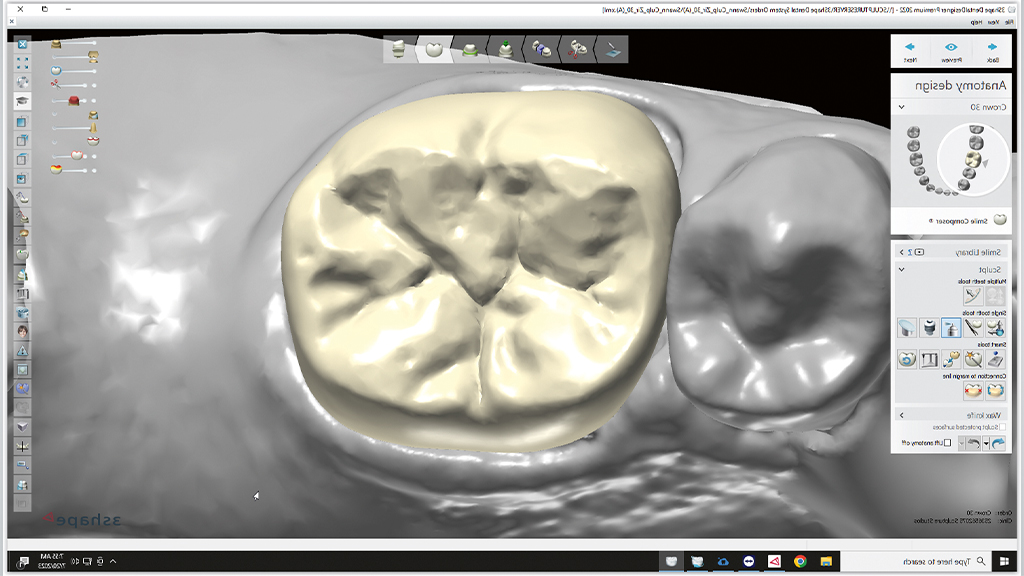Select the active crown anatomy workflow step

coord(434,49)
